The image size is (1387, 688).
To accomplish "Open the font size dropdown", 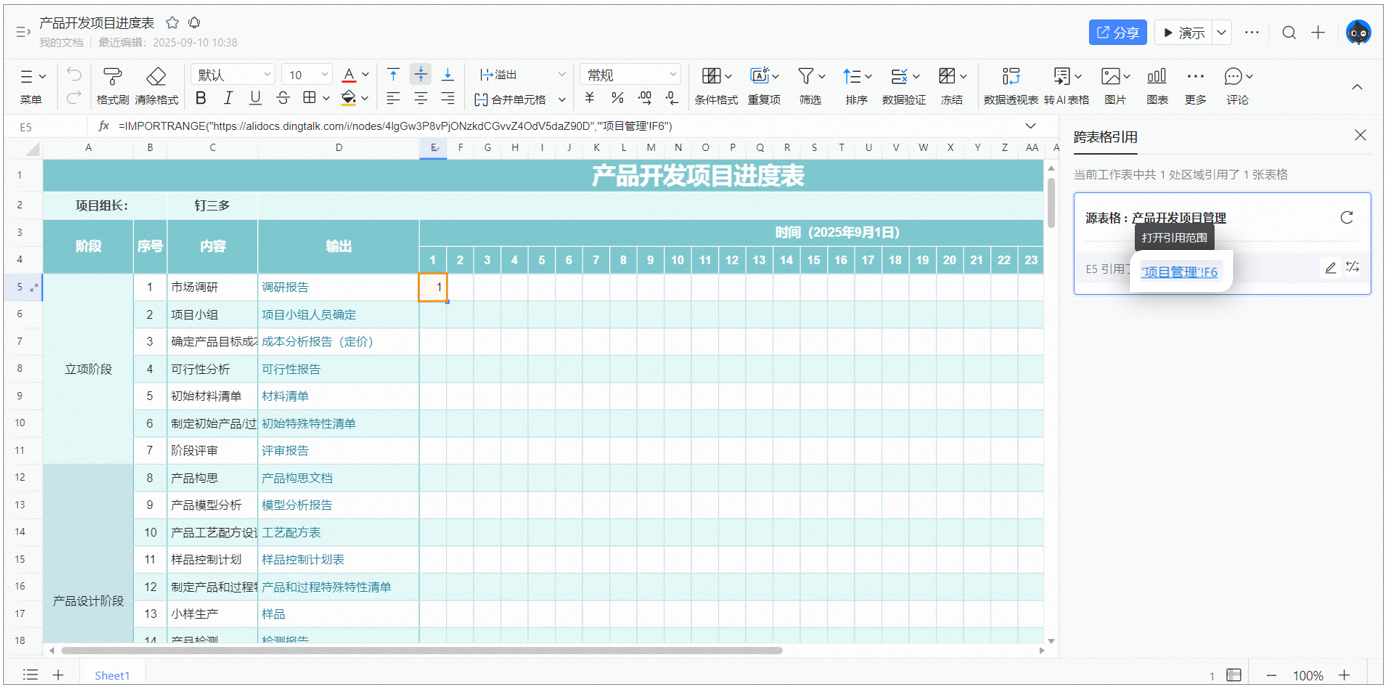I will (x=307, y=75).
